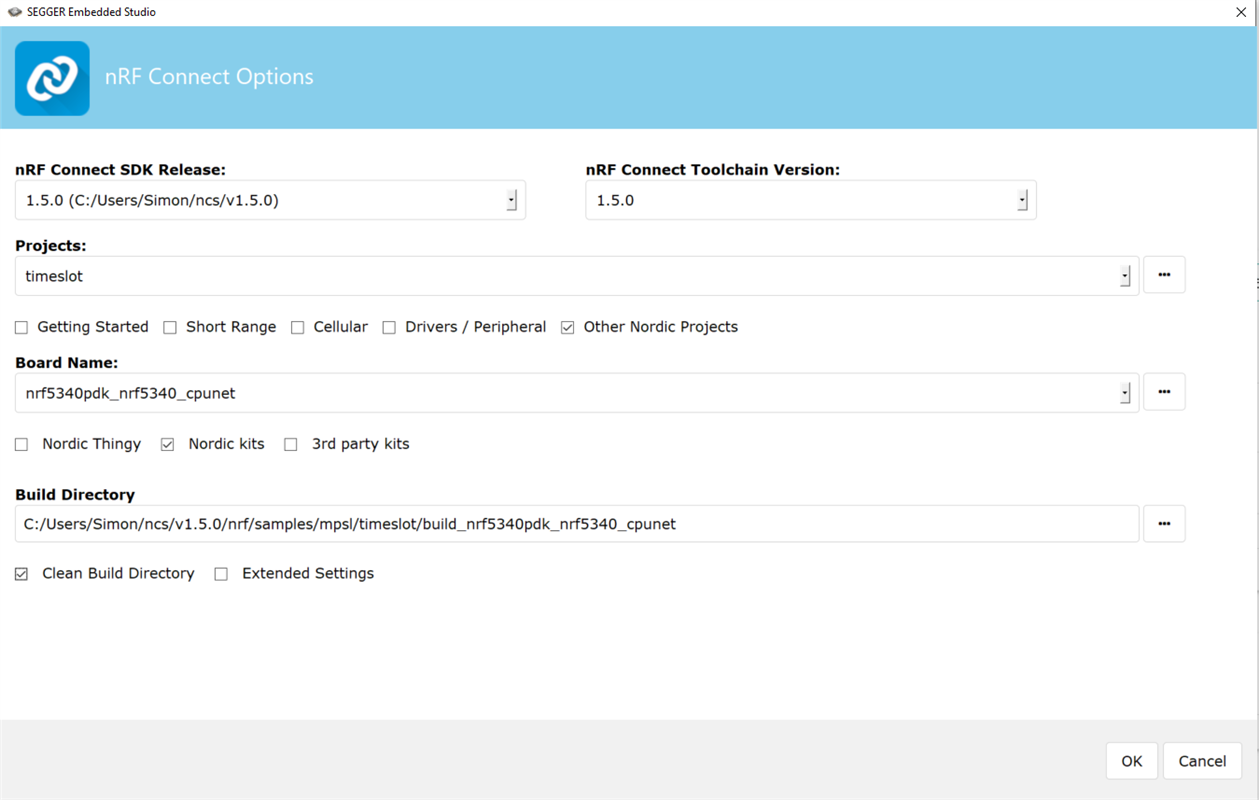Check the Nordic Thingy checkbox
1259x800 pixels.
click(x=21, y=443)
